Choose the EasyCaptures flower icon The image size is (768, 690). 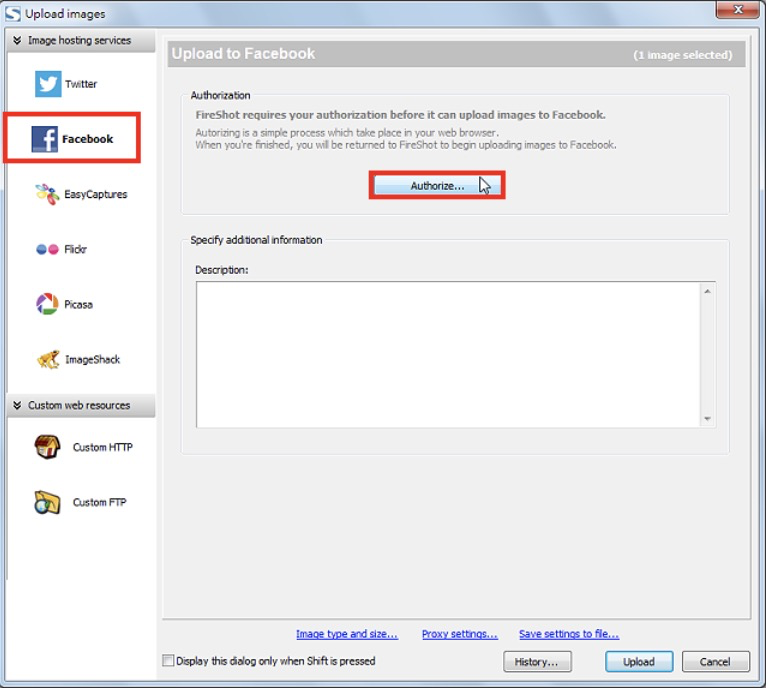click(47, 194)
